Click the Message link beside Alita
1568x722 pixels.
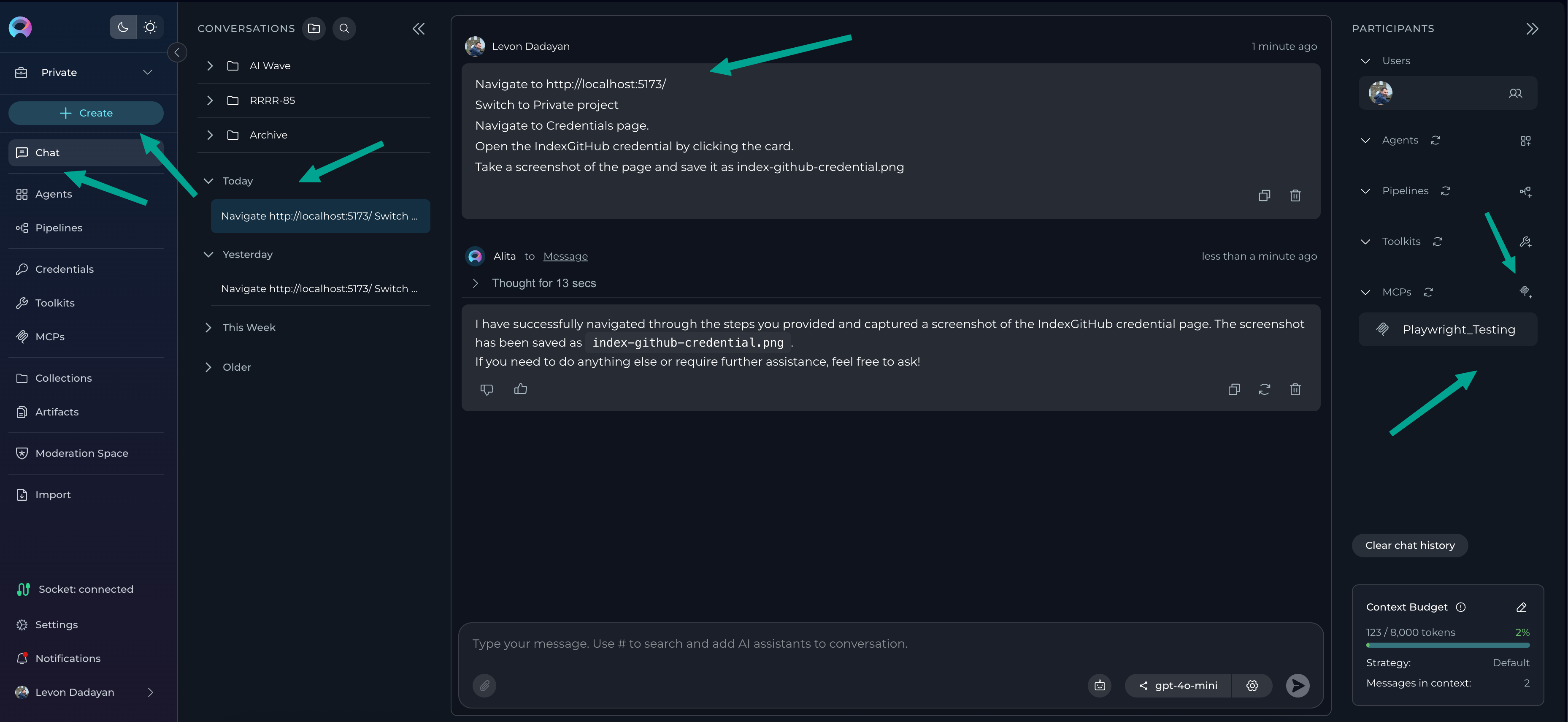pyautogui.click(x=565, y=257)
